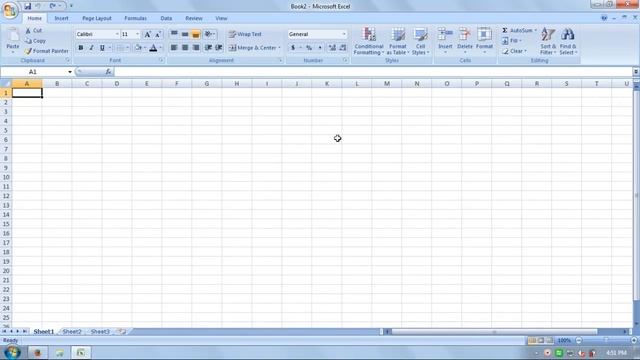The width and height of the screenshot is (640, 360).
Task: Open Cell Styles gallery
Action: (420, 41)
